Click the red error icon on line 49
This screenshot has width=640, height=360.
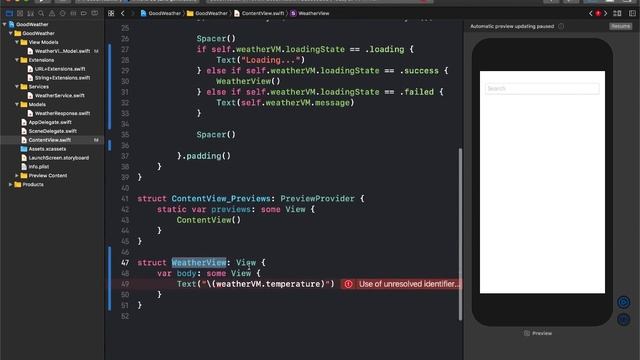pyautogui.click(x=348, y=284)
